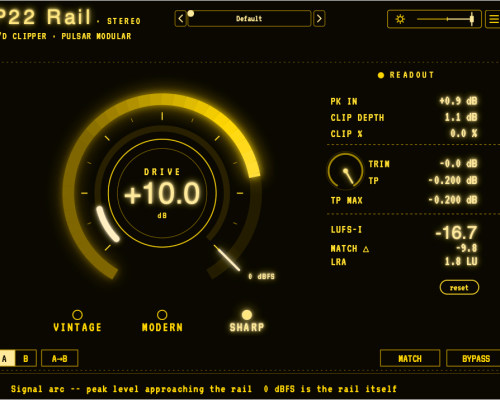Viewport: 500px width, 400px height.
Task: Click the LRA value 1.8 LU
Action: pos(461,261)
